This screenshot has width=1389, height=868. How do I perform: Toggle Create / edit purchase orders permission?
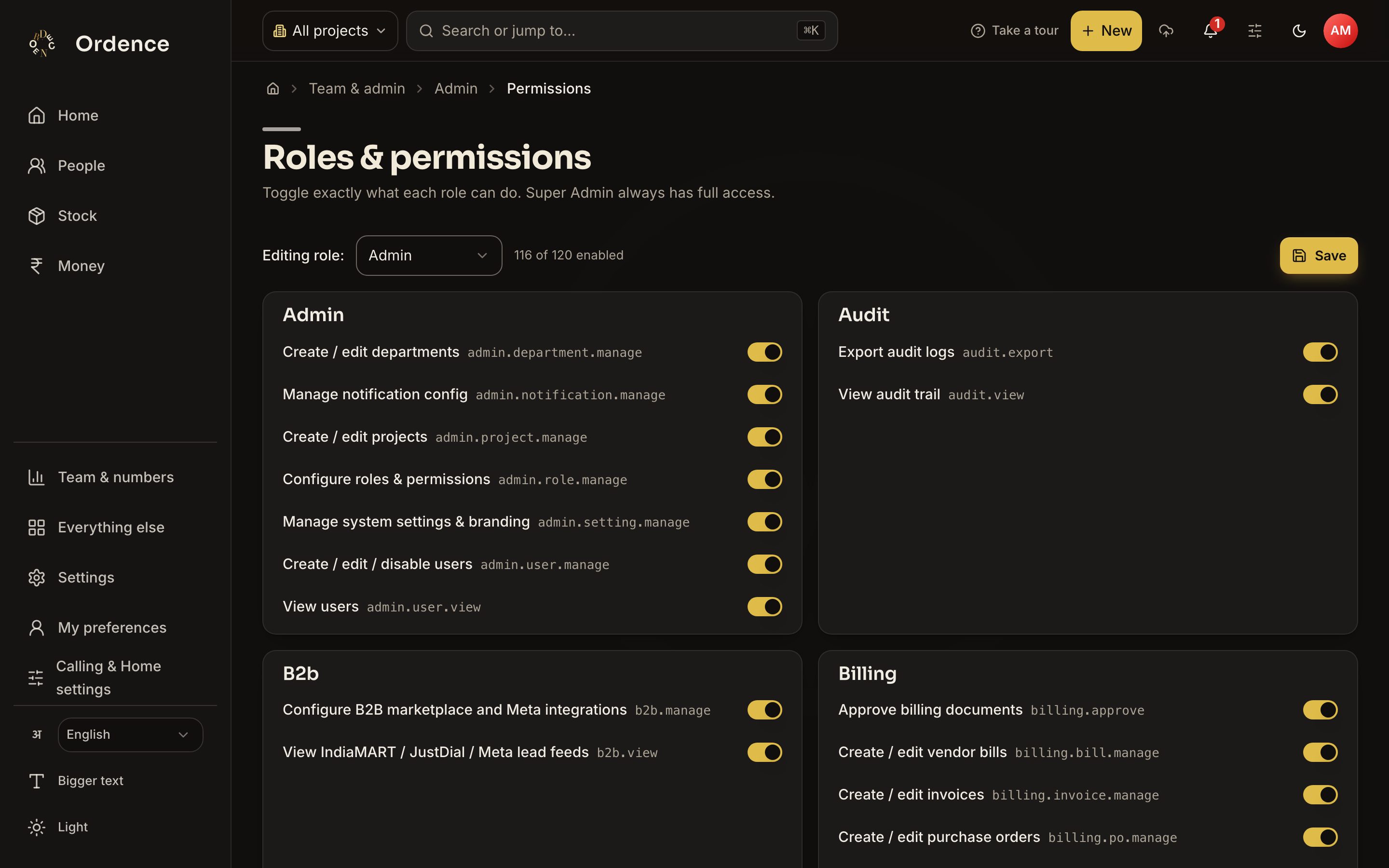click(1320, 837)
